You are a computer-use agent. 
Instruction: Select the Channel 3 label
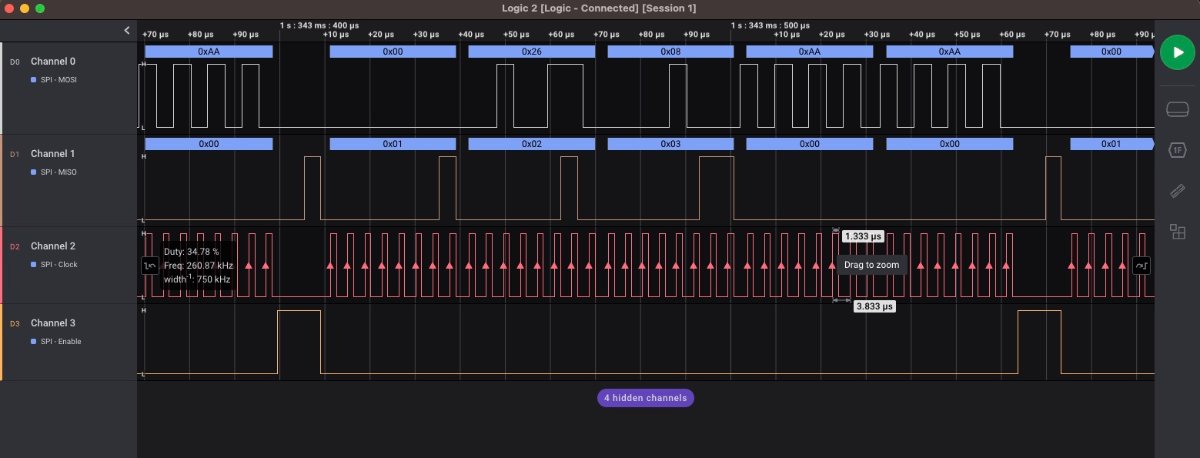click(x=53, y=323)
